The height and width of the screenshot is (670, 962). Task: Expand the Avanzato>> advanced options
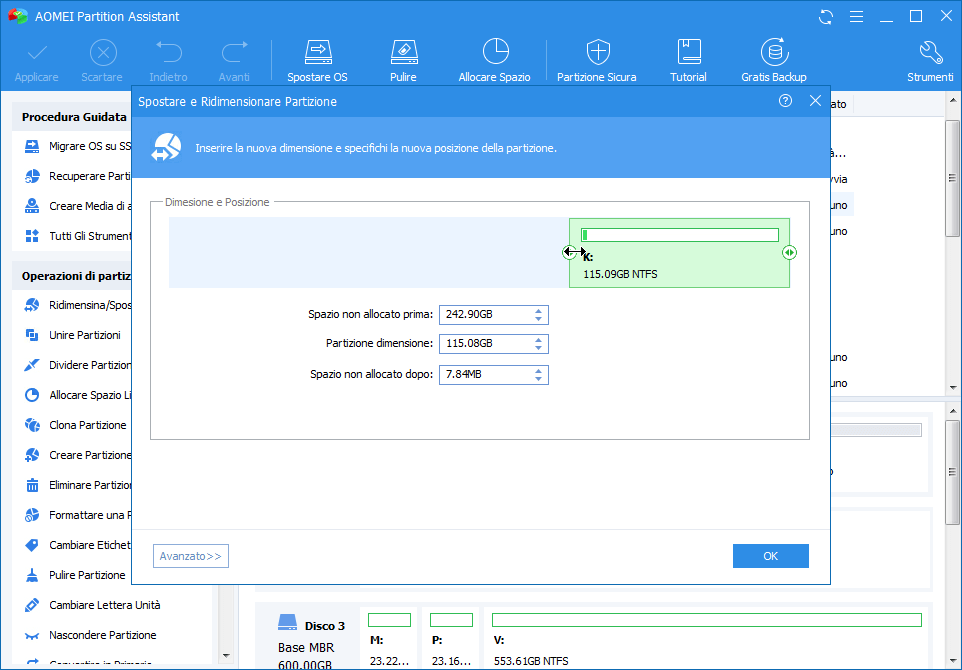[191, 556]
